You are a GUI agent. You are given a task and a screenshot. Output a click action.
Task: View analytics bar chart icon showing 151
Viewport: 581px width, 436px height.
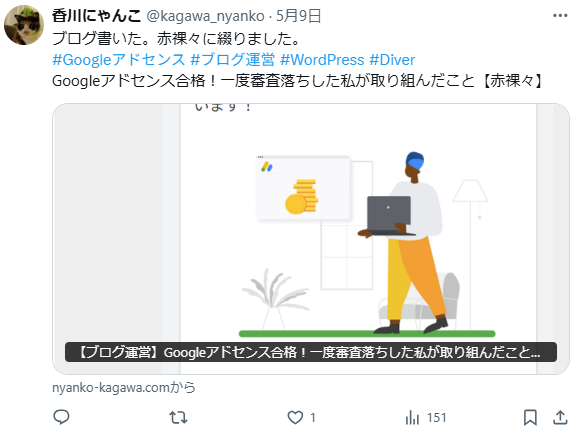pyautogui.click(x=412, y=417)
